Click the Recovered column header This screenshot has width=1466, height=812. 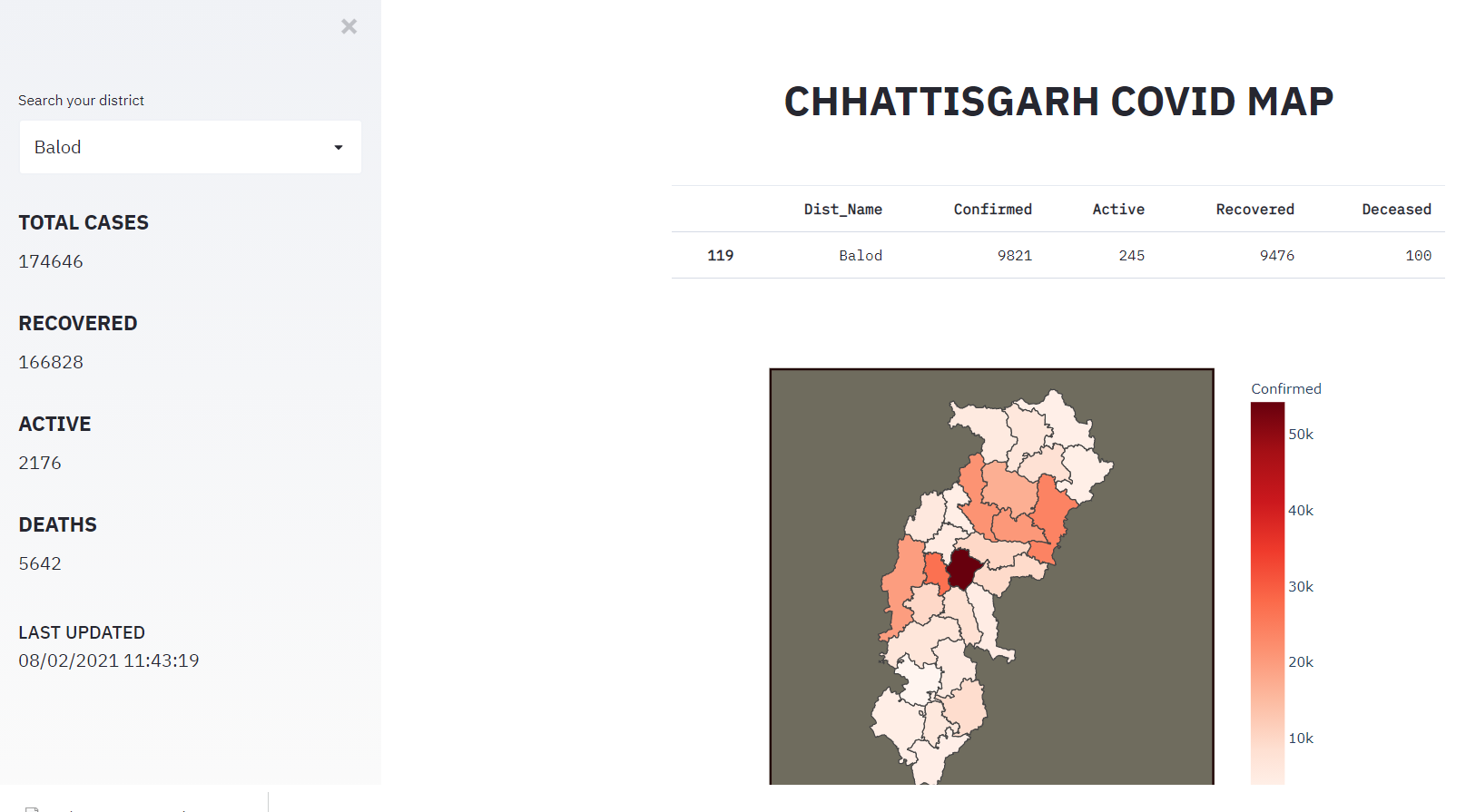pyautogui.click(x=1254, y=210)
